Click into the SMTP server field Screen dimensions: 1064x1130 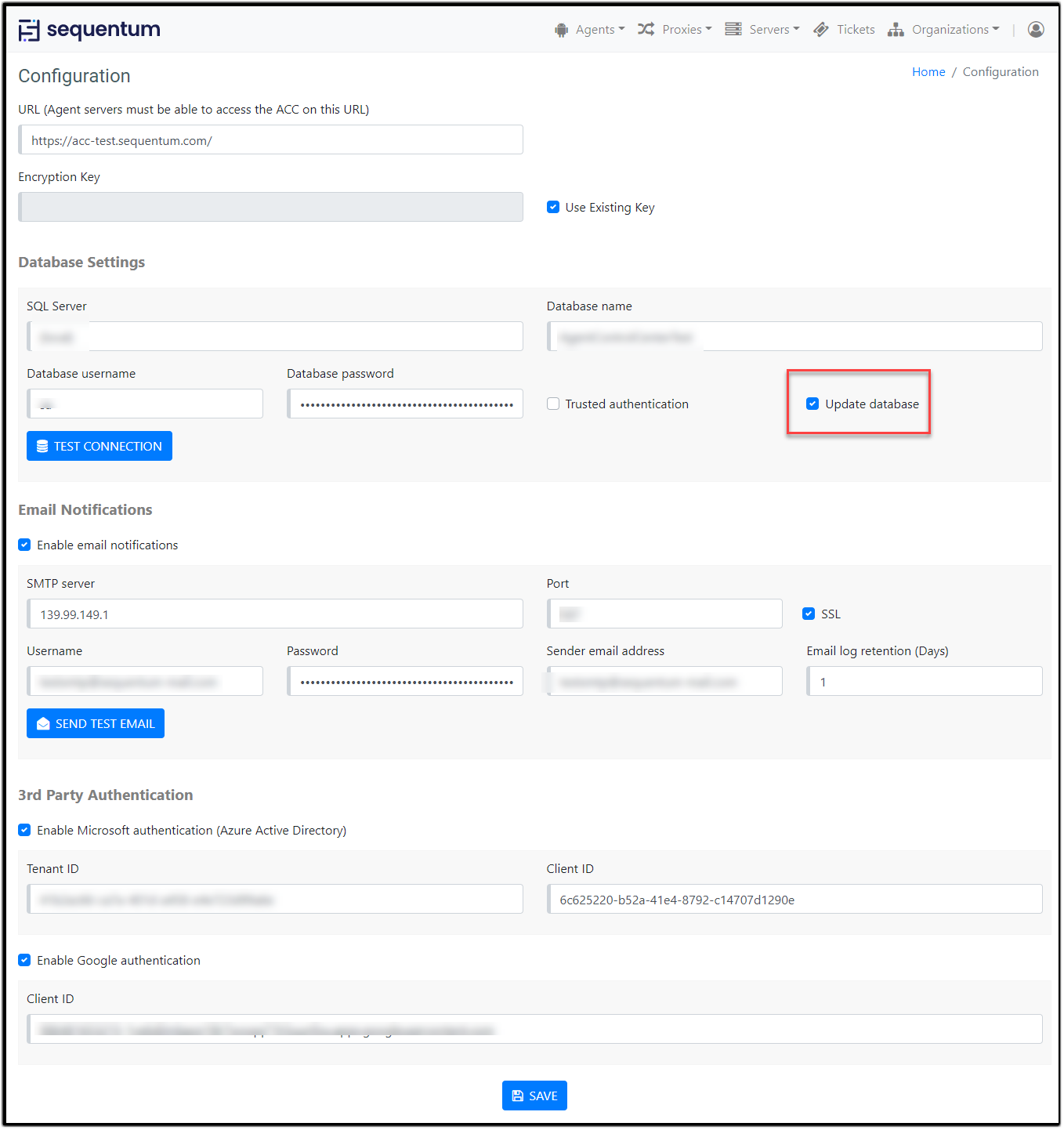pos(274,614)
